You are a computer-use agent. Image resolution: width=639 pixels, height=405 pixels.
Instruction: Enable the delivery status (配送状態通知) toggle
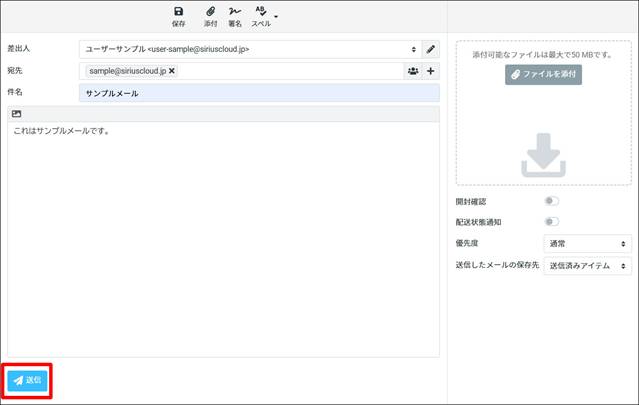tap(551, 222)
